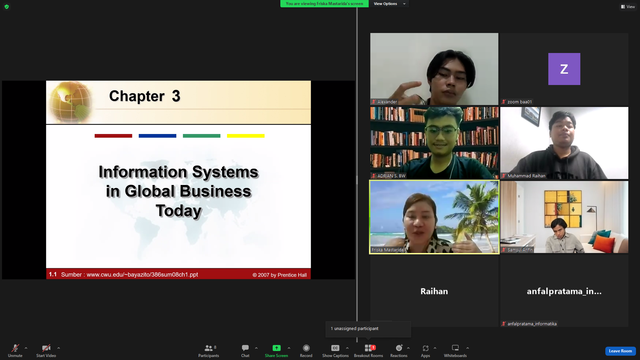
Task: Open share options arrow beside Share Screen
Action: [x=289, y=348]
